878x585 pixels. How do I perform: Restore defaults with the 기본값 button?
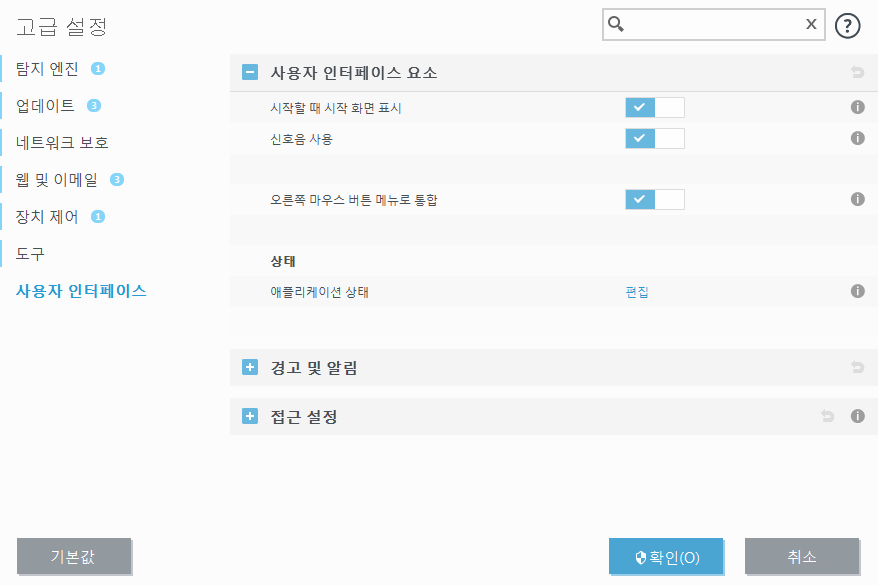point(74,556)
